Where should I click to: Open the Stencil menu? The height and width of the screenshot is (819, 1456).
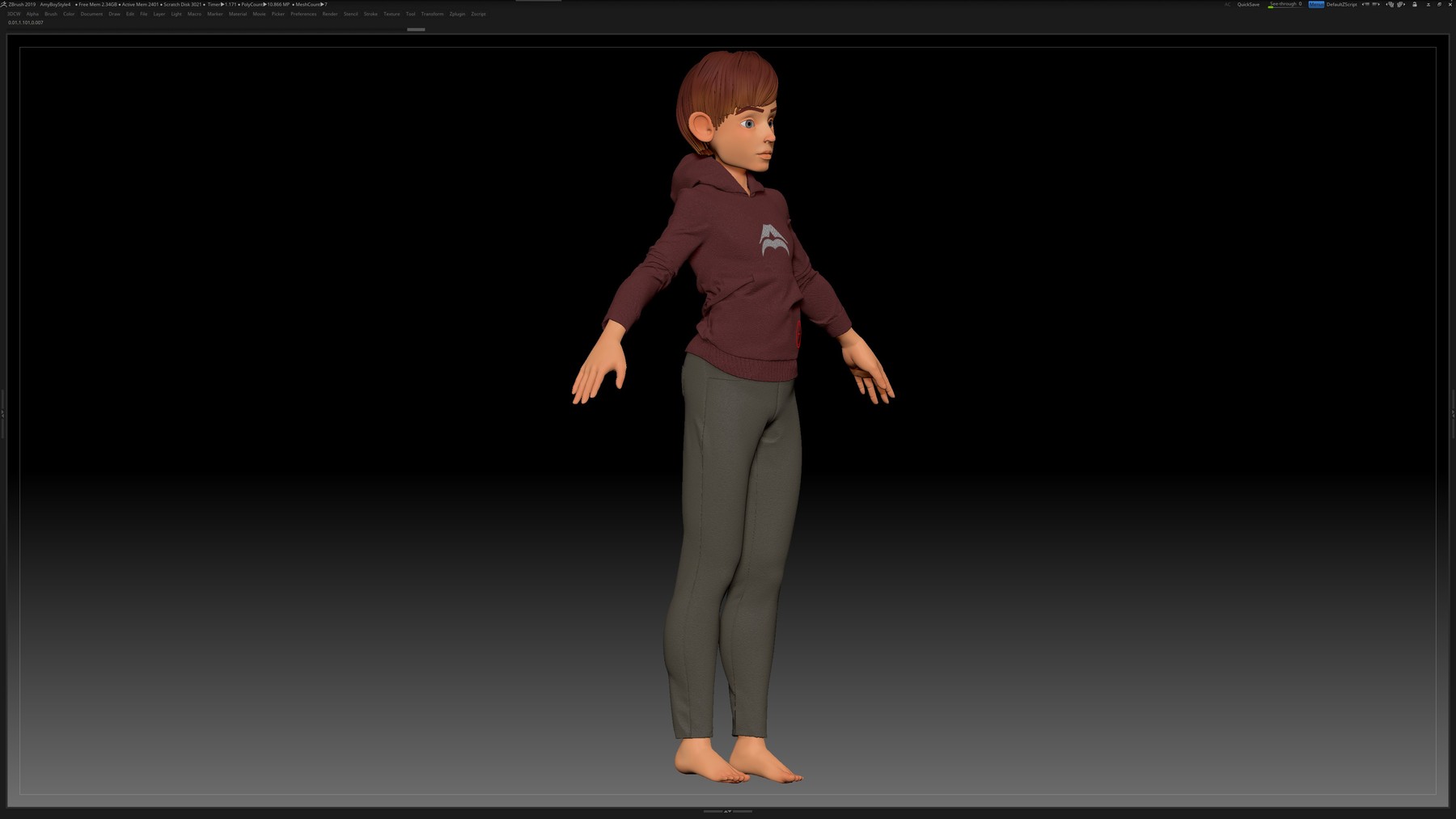(351, 14)
